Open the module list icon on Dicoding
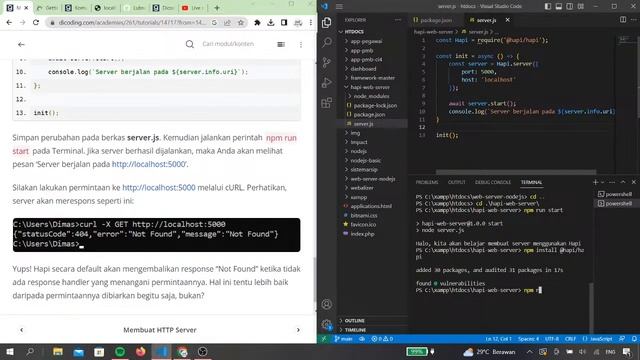Viewport: 640px width, 360px height. coord(281,44)
